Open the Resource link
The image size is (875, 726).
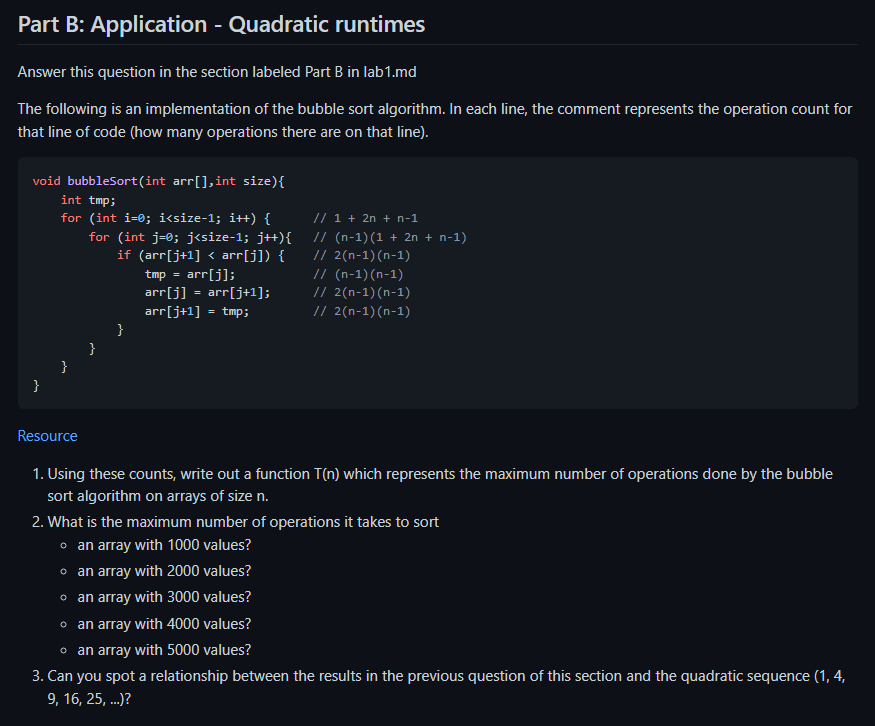click(x=47, y=435)
